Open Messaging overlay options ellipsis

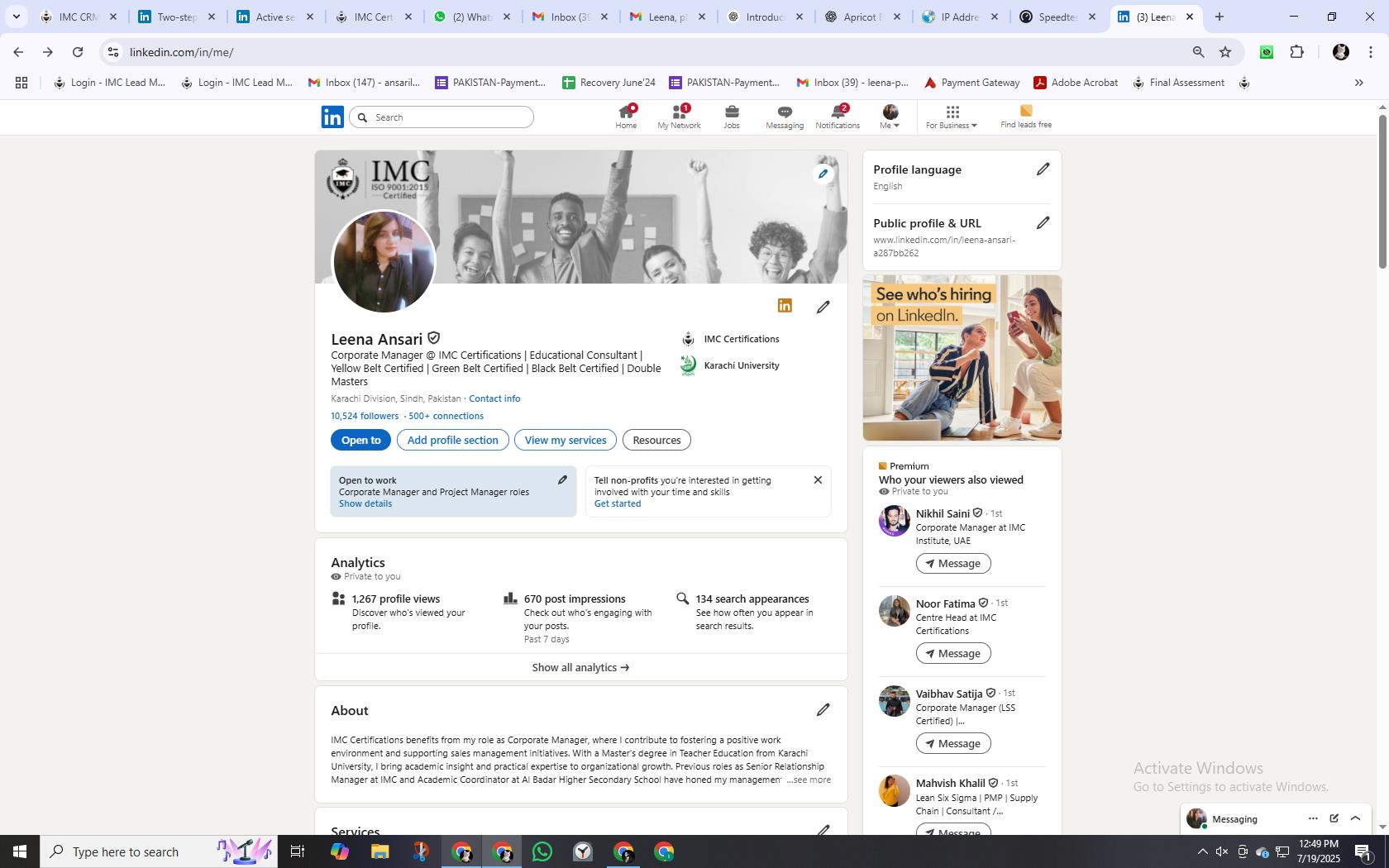pos(1313,818)
